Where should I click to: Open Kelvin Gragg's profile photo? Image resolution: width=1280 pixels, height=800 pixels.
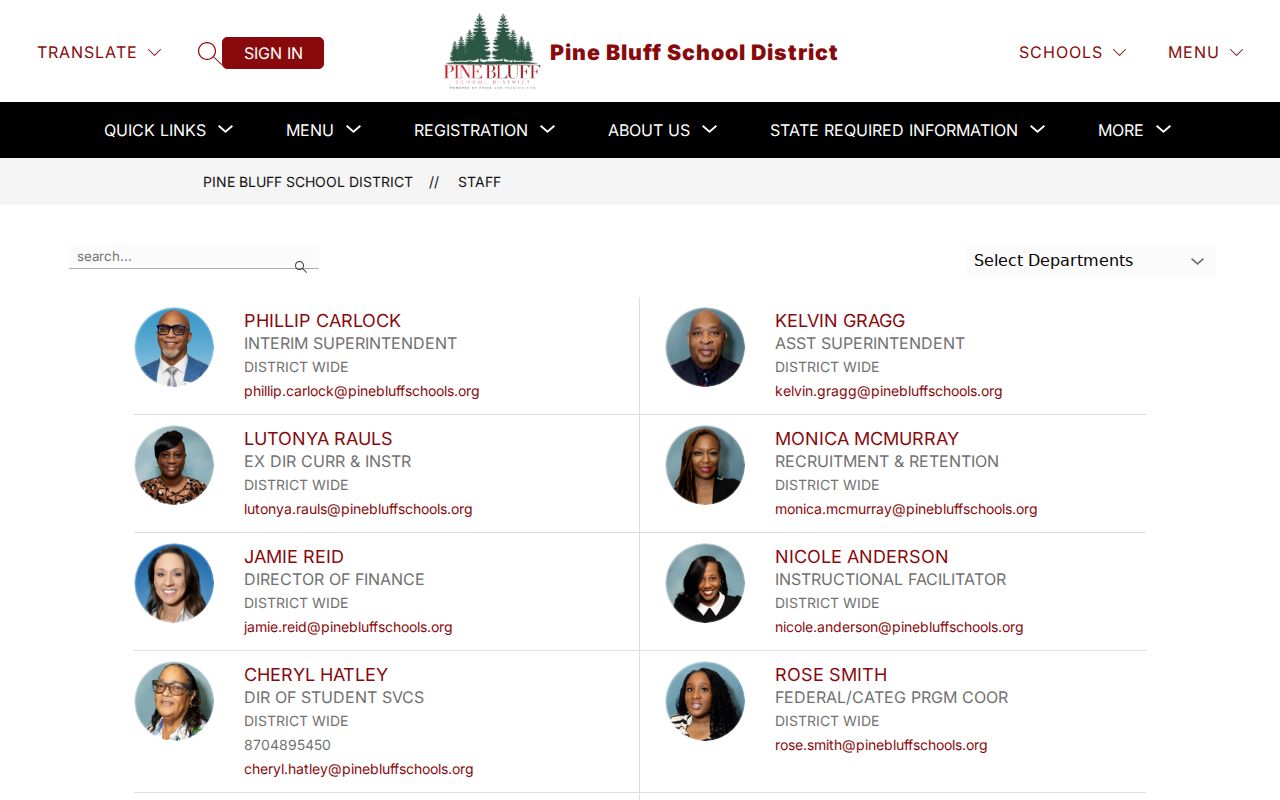tap(705, 347)
